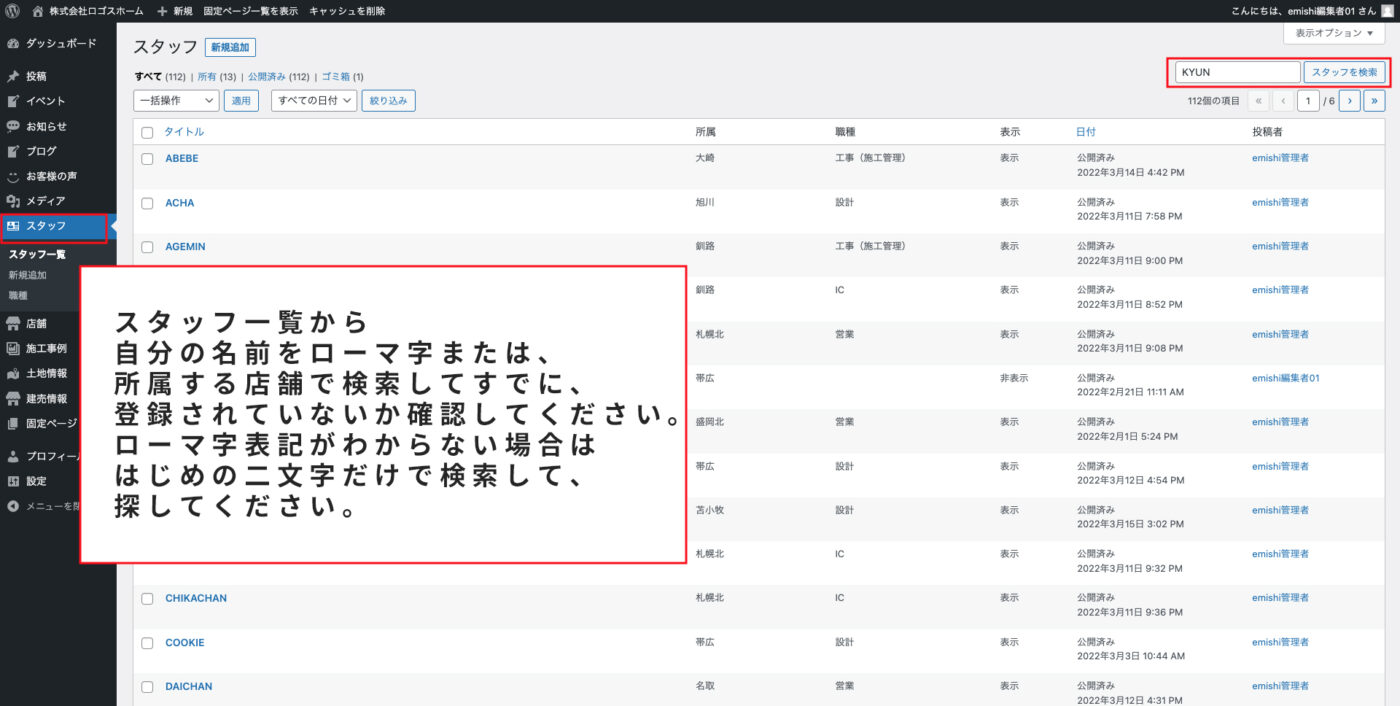Click the user avatar icon in admin bar
Viewport: 1400px width, 706px height.
[x=1387, y=11]
